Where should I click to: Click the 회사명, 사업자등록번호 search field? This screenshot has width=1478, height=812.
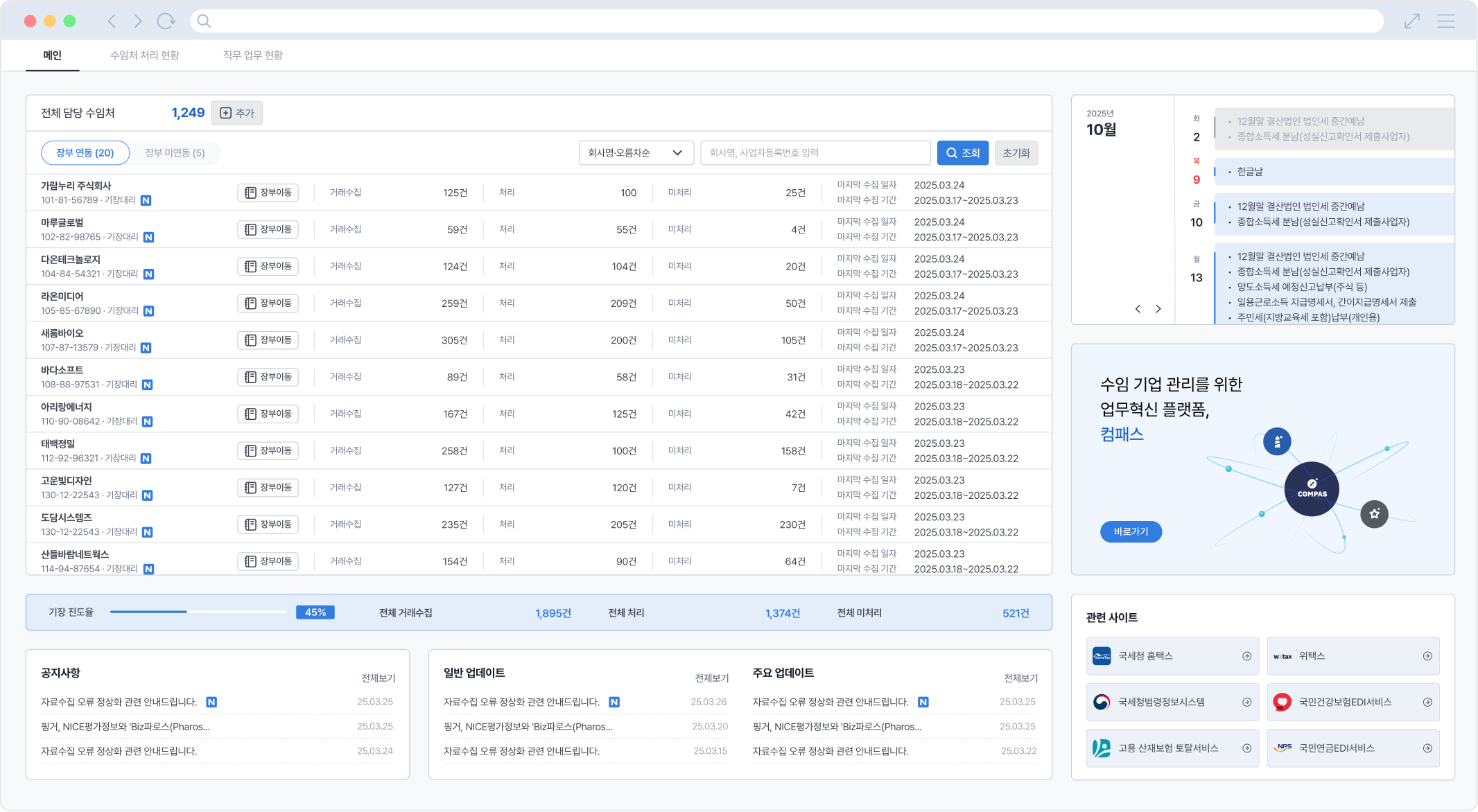(x=815, y=153)
